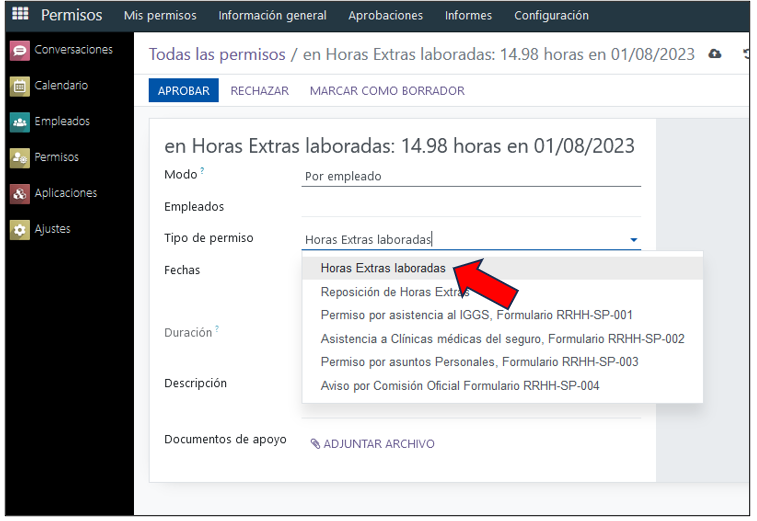The width and height of the screenshot is (757, 521).
Task: Click the 'ADJUNTAR ARCHIVO' link
Action: click(379, 444)
